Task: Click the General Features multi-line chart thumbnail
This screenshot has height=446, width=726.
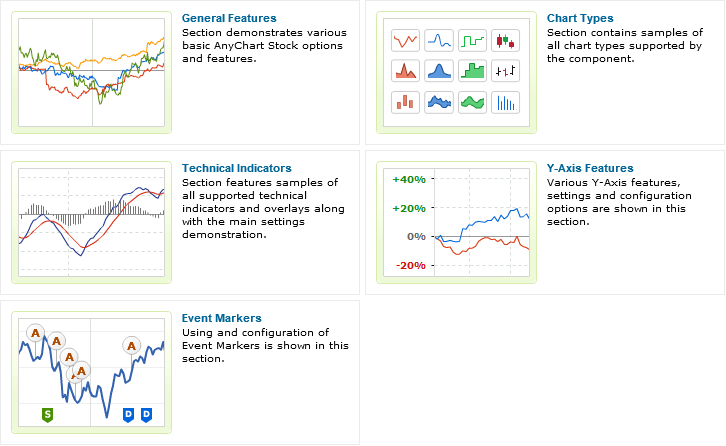Action: click(x=92, y=72)
